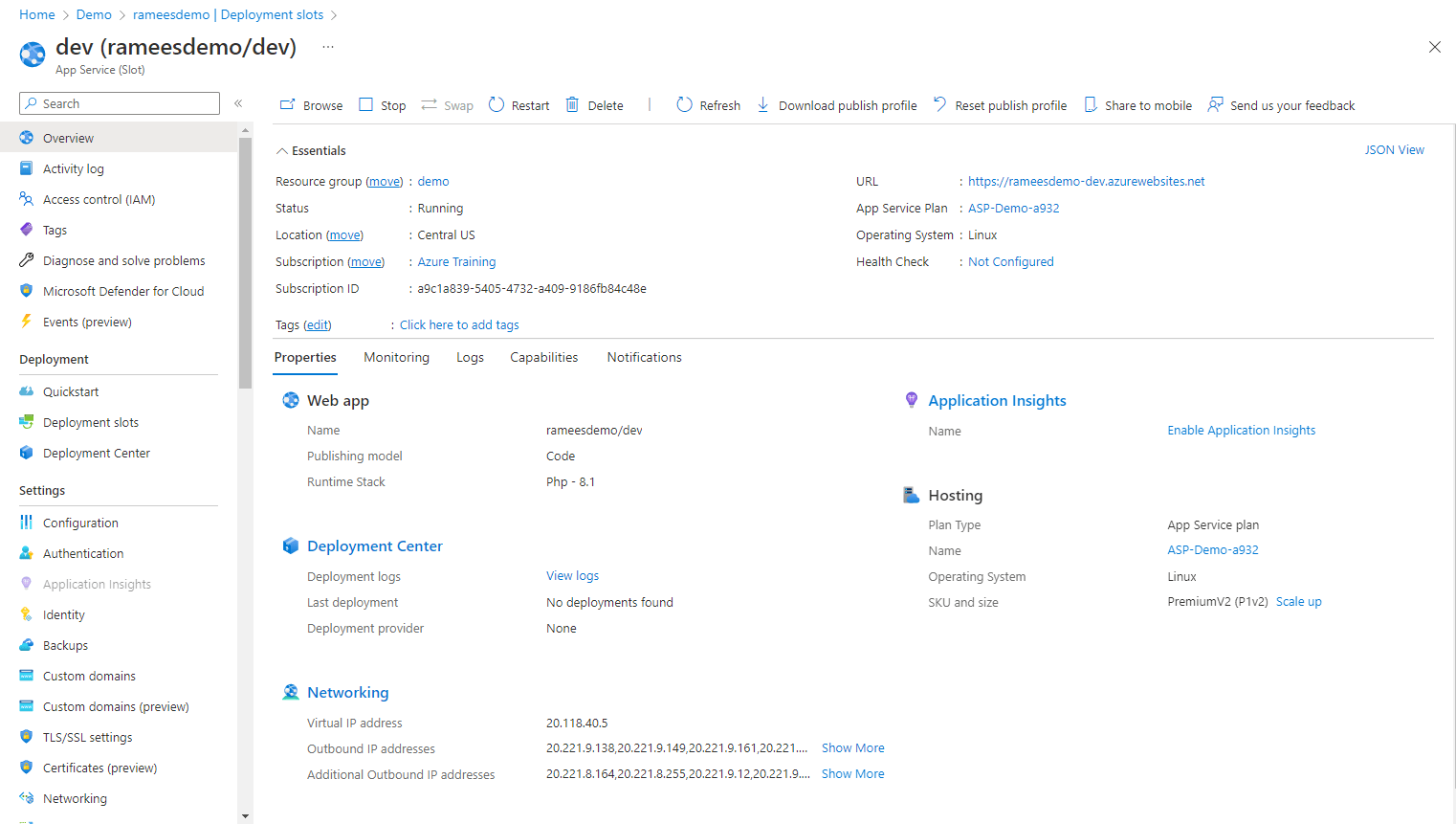Click the Swap toolbar button
Viewport: 1456px width, 824px height.
448,105
